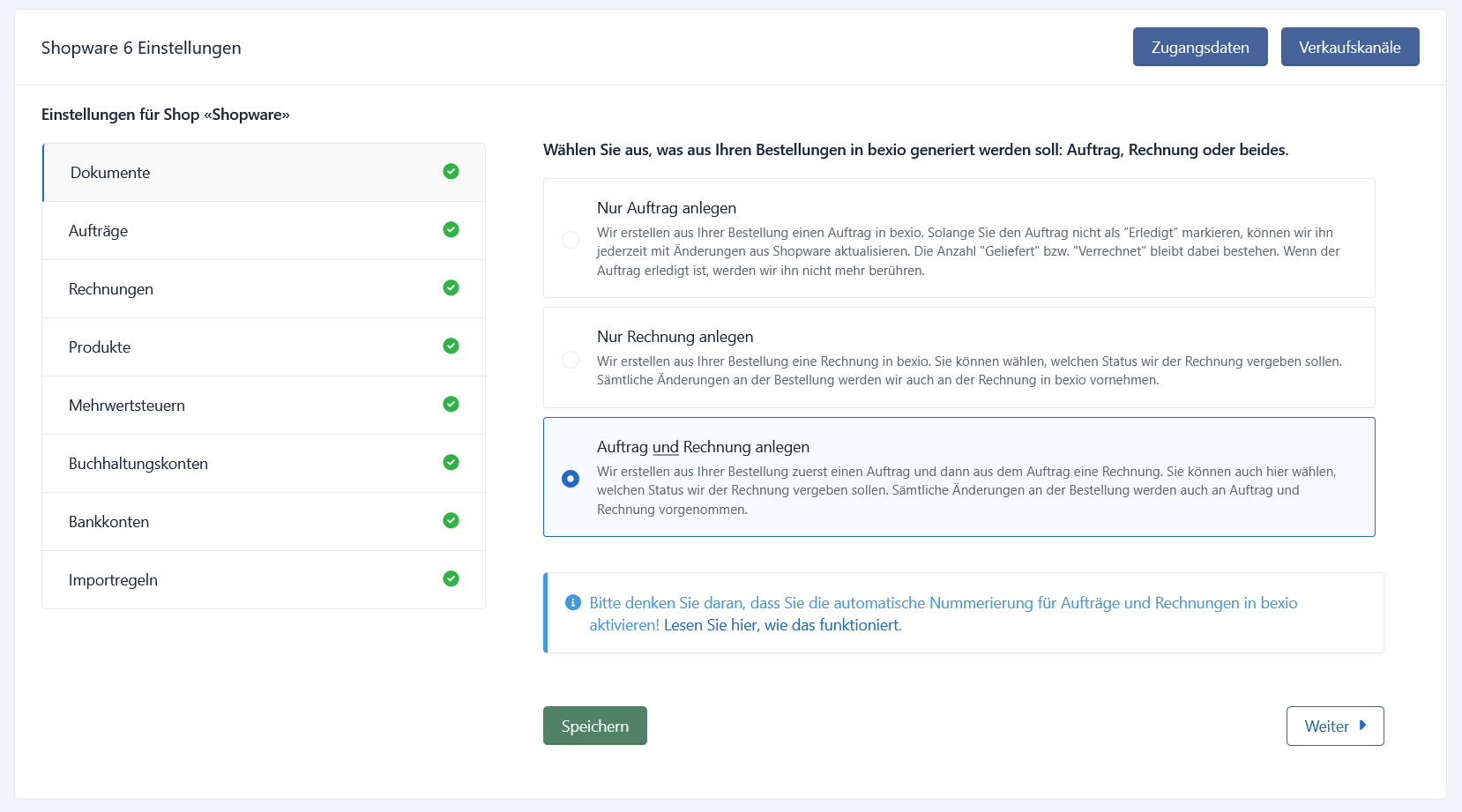Click the green checkmark beside Dokumente
The width and height of the screenshot is (1462, 812).
451,172
